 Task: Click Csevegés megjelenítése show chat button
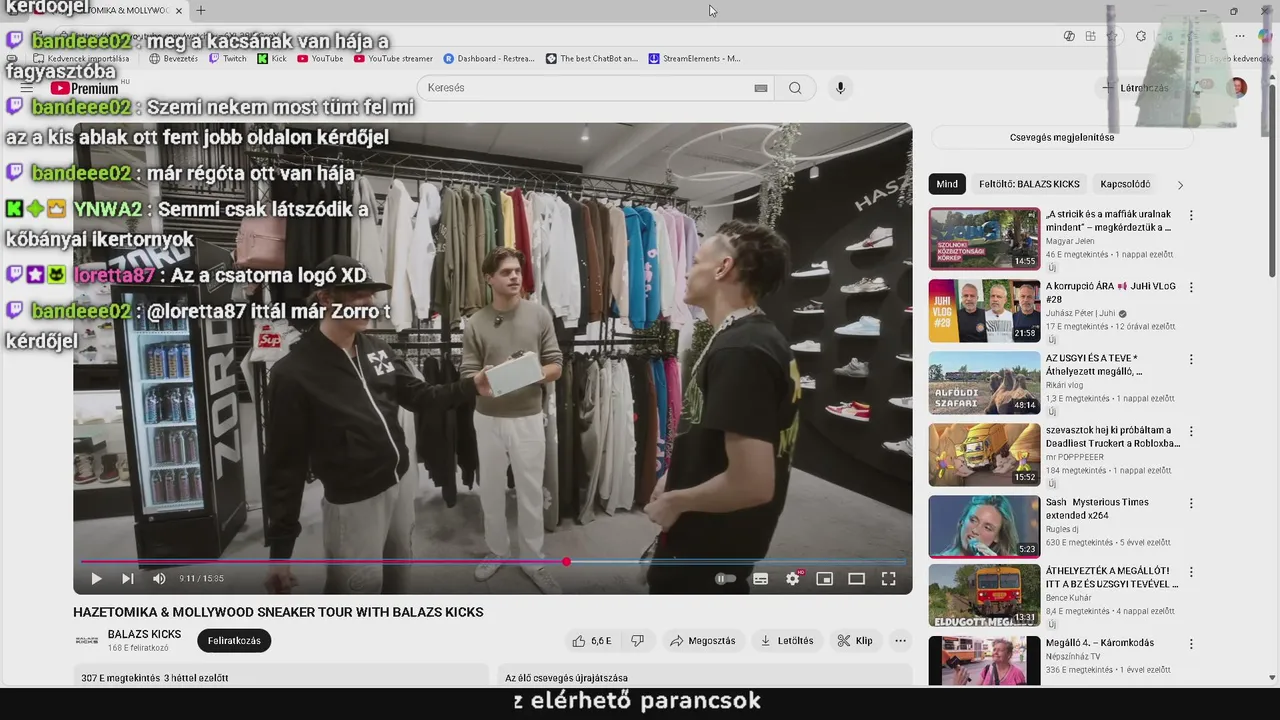tap(1062, 137)
